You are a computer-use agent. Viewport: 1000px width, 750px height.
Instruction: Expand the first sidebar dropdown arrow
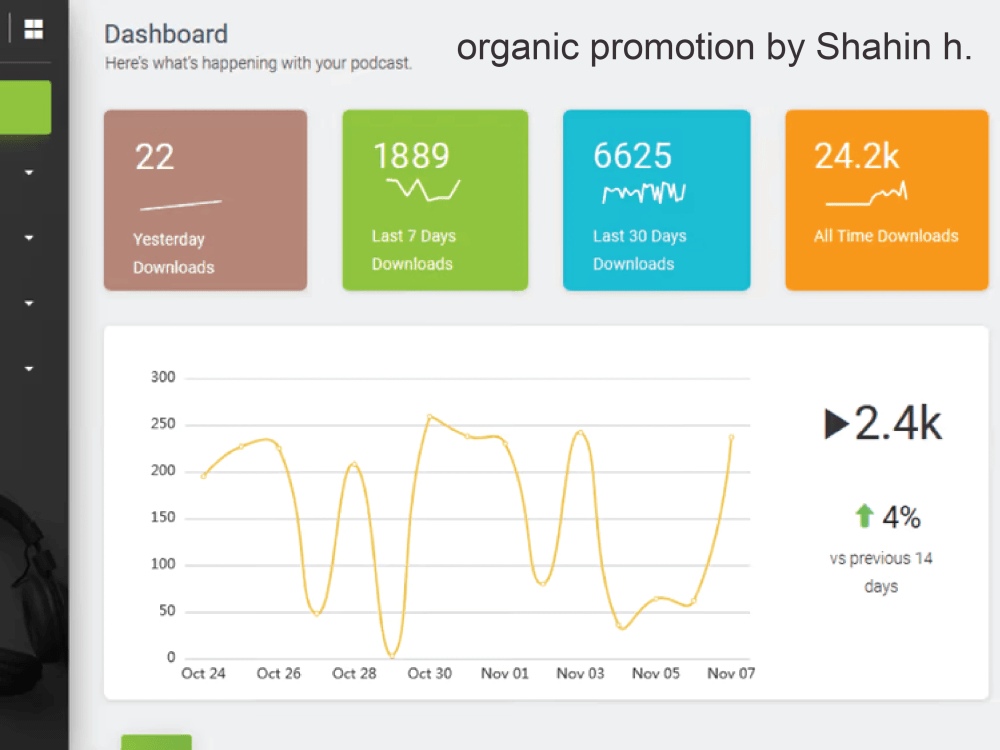click(29, 172)
